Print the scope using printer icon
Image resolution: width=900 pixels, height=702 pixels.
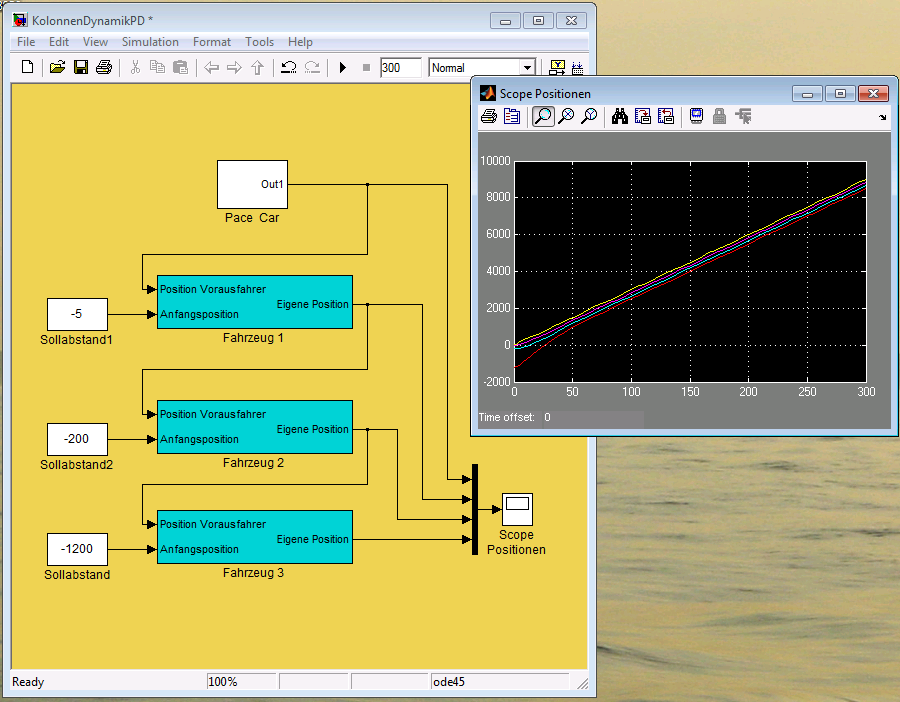pyautogui.click(x=489, y=117)
